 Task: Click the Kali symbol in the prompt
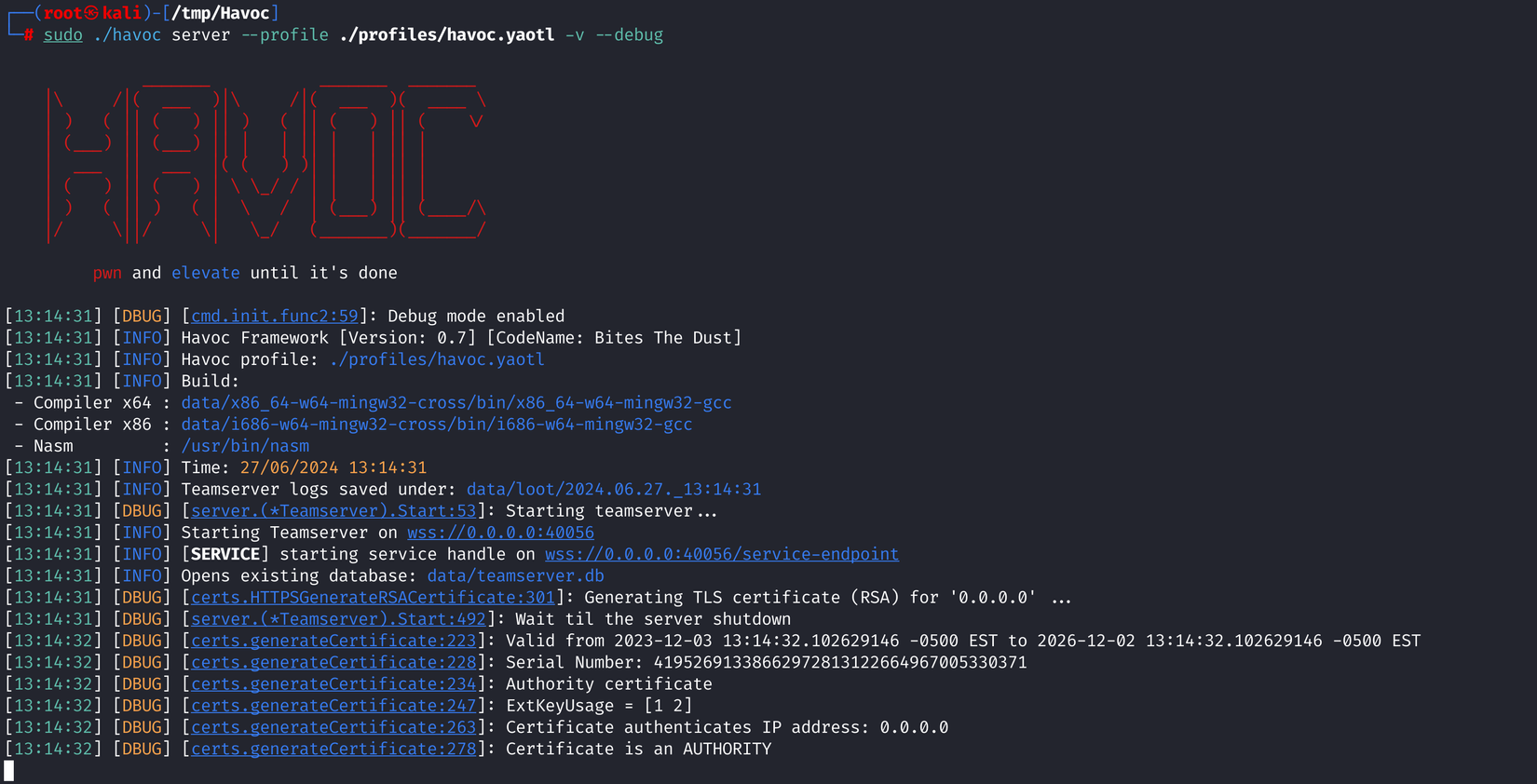[x=91, y=13]
